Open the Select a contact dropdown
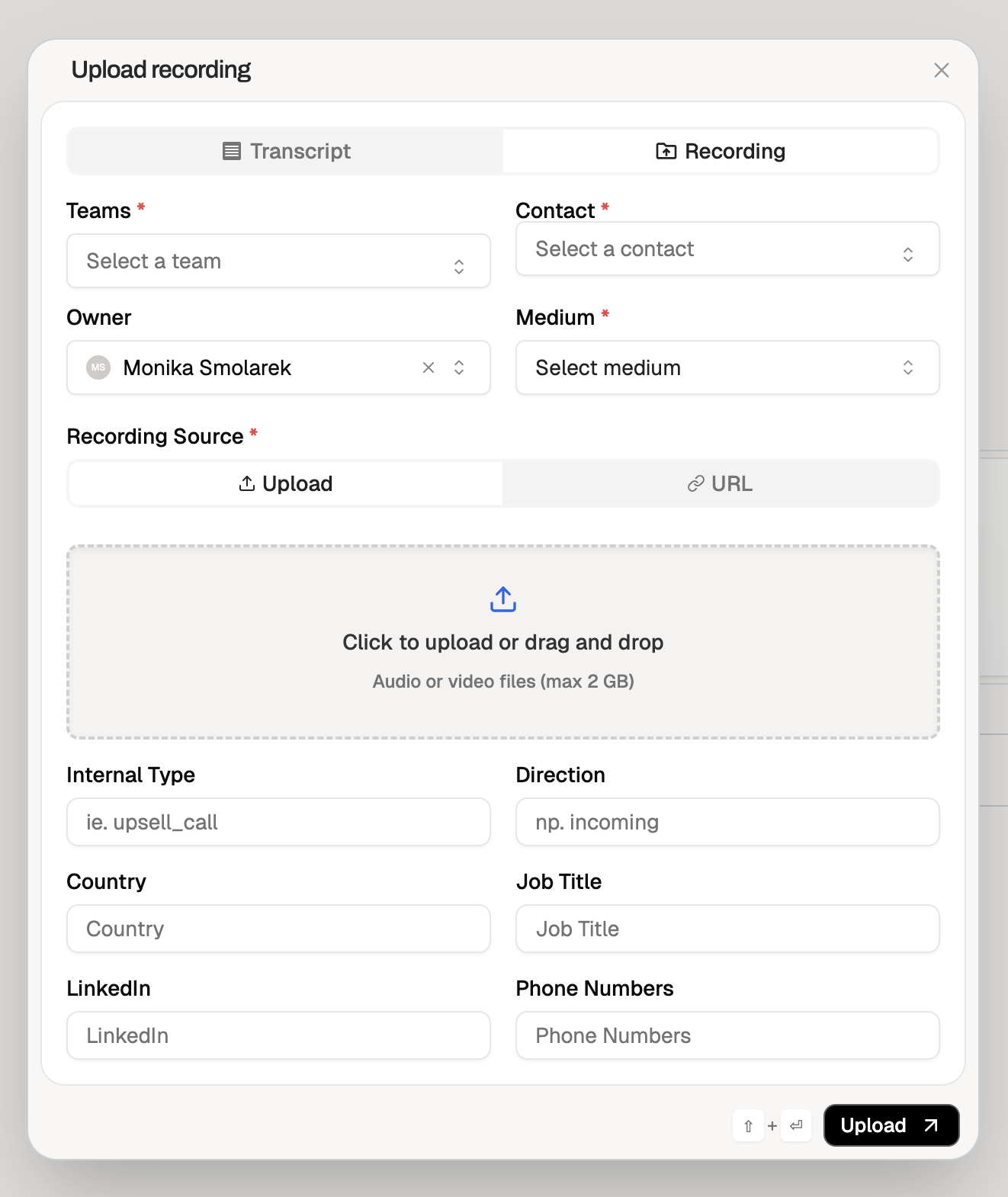1008x1197 pixels. tap(727, 249)
